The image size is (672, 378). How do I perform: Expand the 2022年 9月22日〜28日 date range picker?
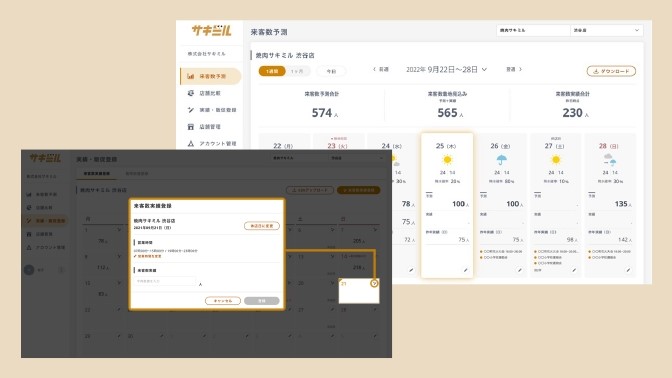pos(446,69)
